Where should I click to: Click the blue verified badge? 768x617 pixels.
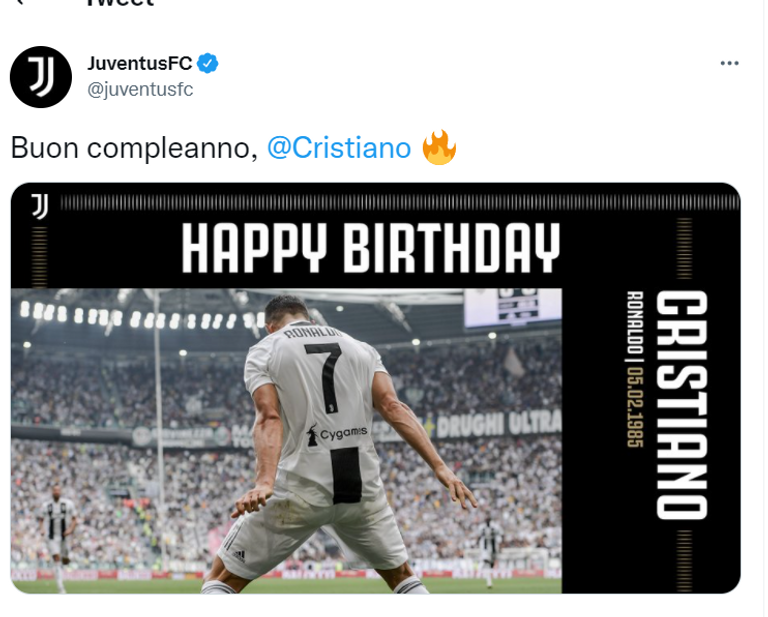click(208, 63)
